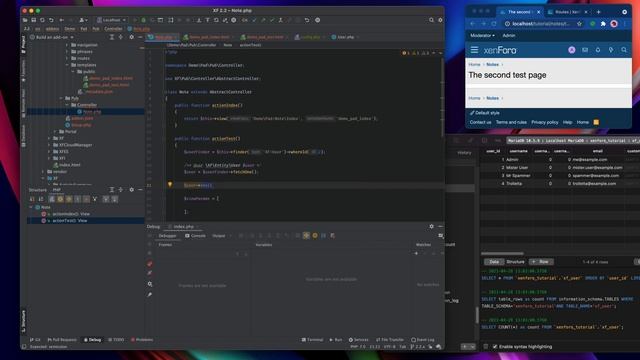
Task: Click the Contact us footer link
Action: pyautogui.click(x=480, y=122)
